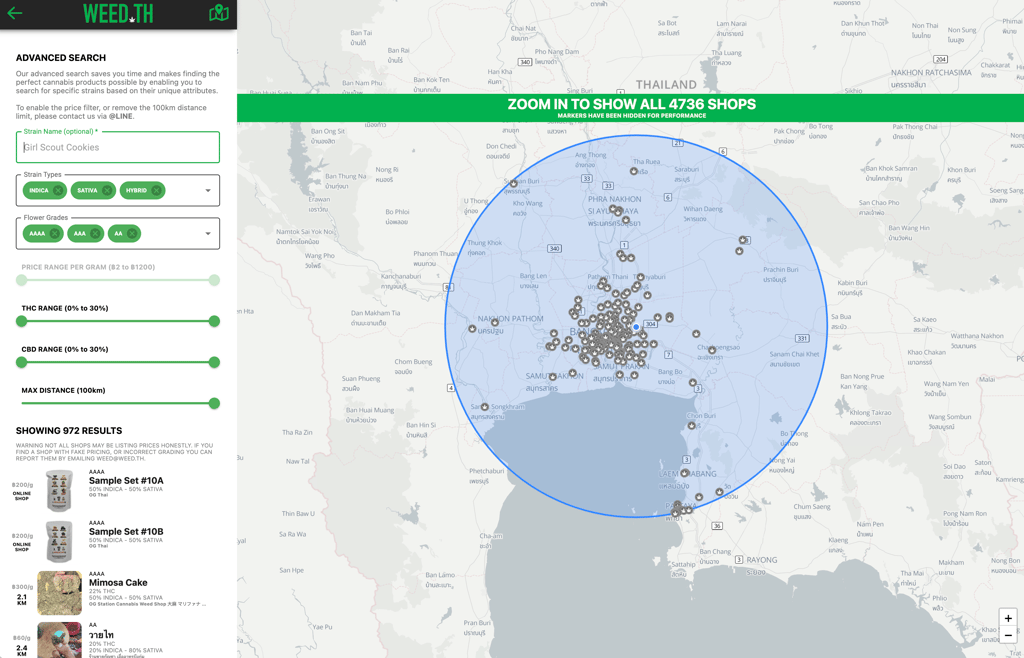Click the CBD range minimum handle
The width and height of the screenshot is (1024, 658).
pyautogui.click(x=22, y=362)
